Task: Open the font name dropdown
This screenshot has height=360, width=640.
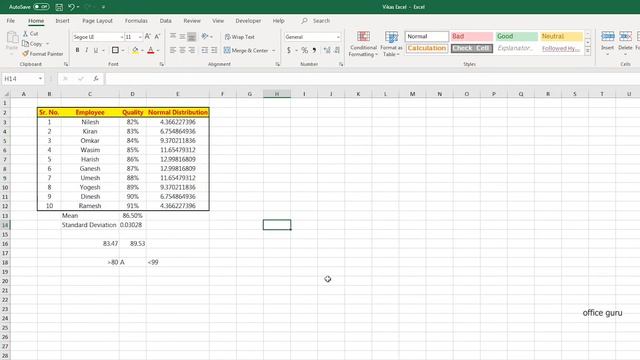Action: click(x=122, y=37)
